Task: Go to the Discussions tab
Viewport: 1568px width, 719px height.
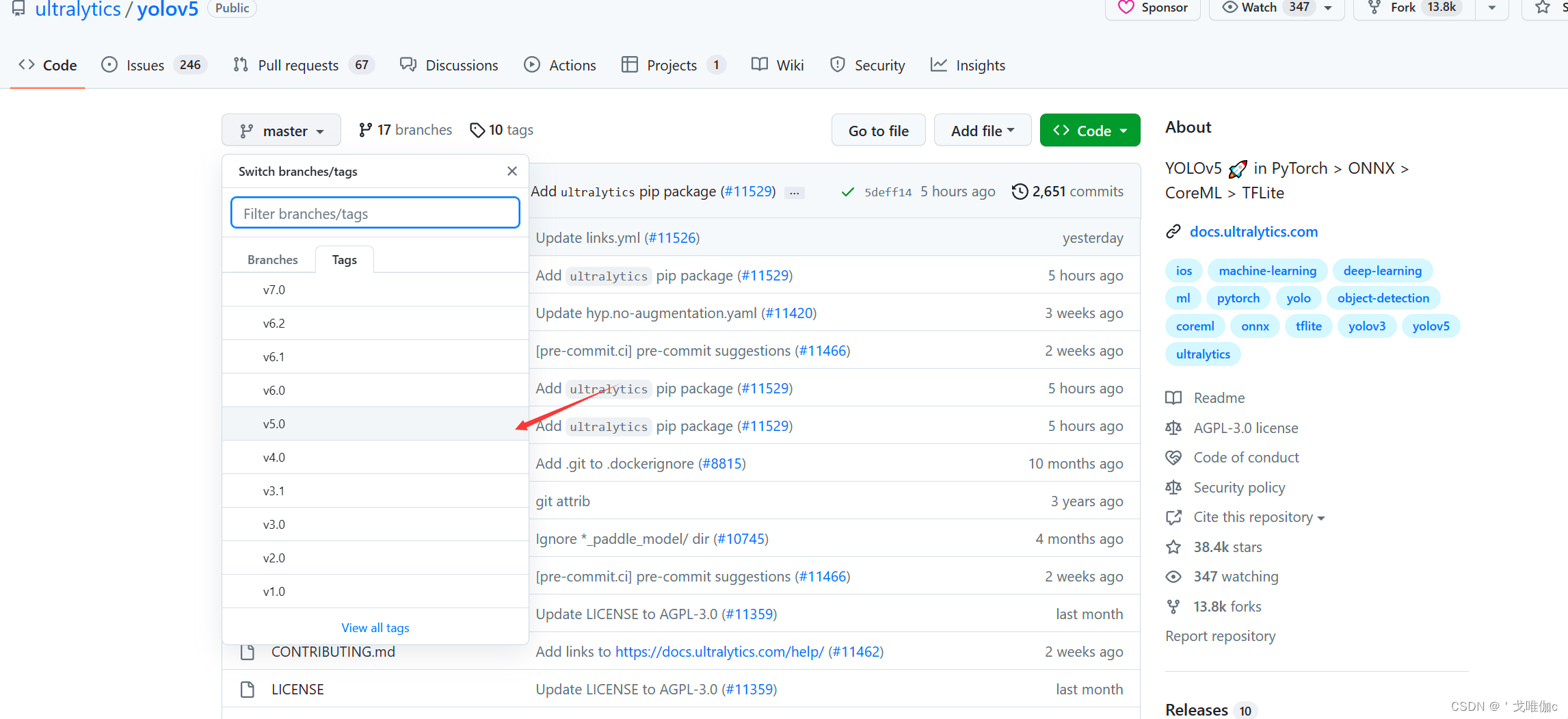Action: click(449, 65)
